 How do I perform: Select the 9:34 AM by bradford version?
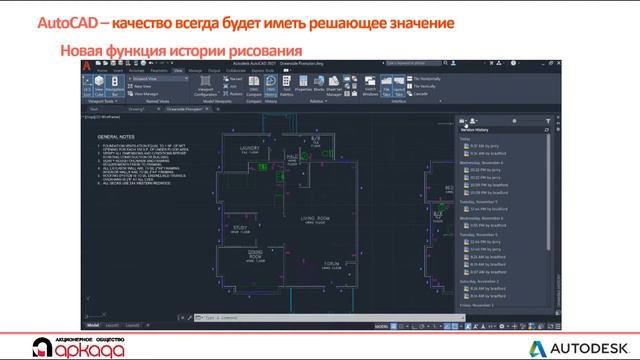point(485,153)
